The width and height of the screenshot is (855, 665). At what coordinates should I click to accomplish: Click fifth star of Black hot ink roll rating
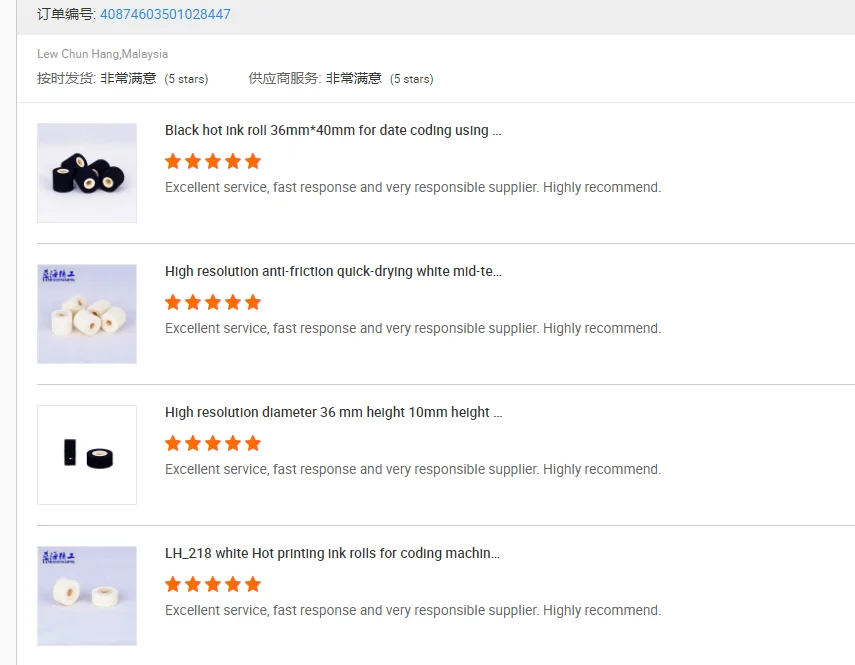point(253,161)
